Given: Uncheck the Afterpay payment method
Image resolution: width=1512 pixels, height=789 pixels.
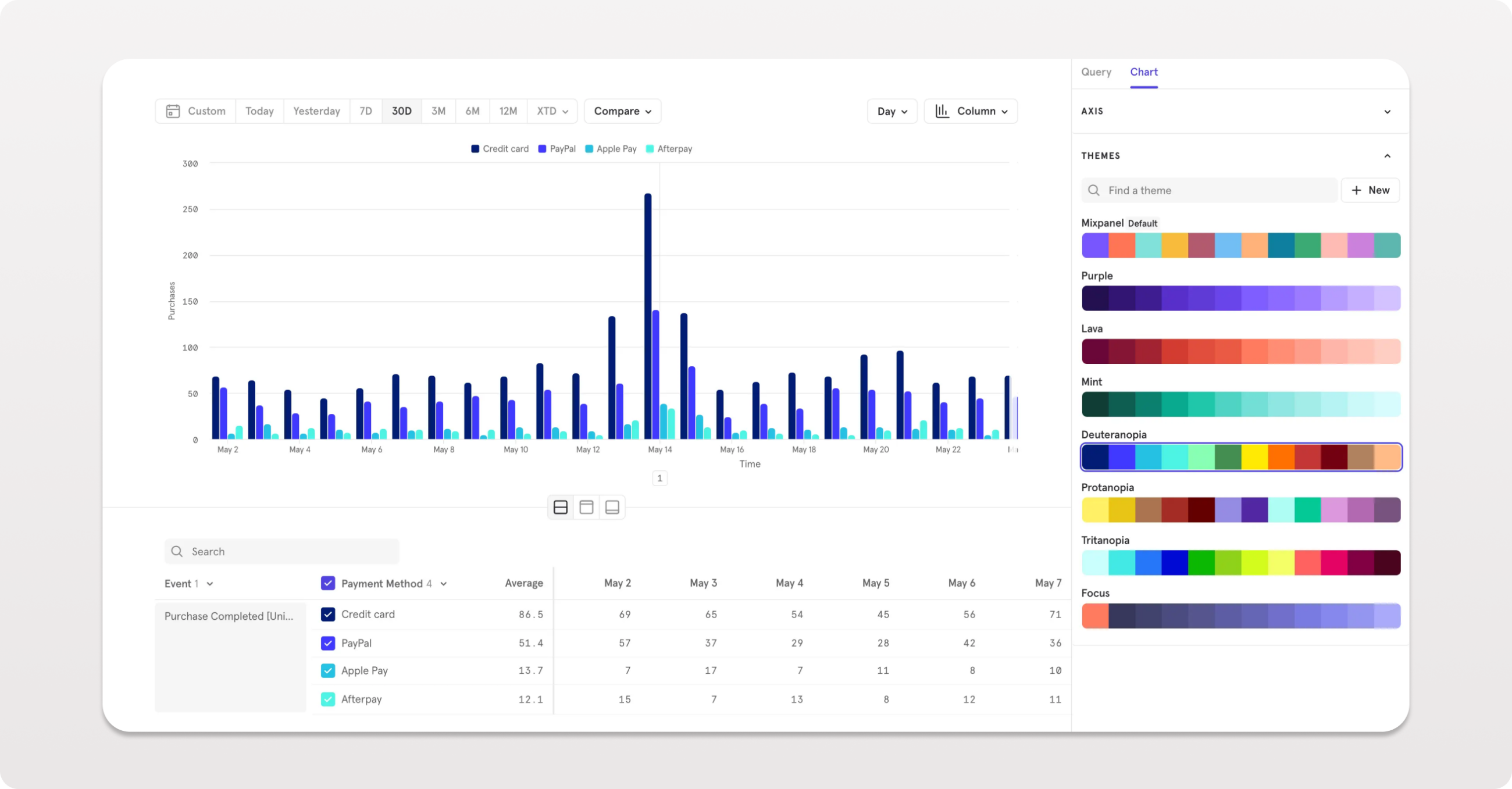Looking at the screenshot, I should point(327,699).
